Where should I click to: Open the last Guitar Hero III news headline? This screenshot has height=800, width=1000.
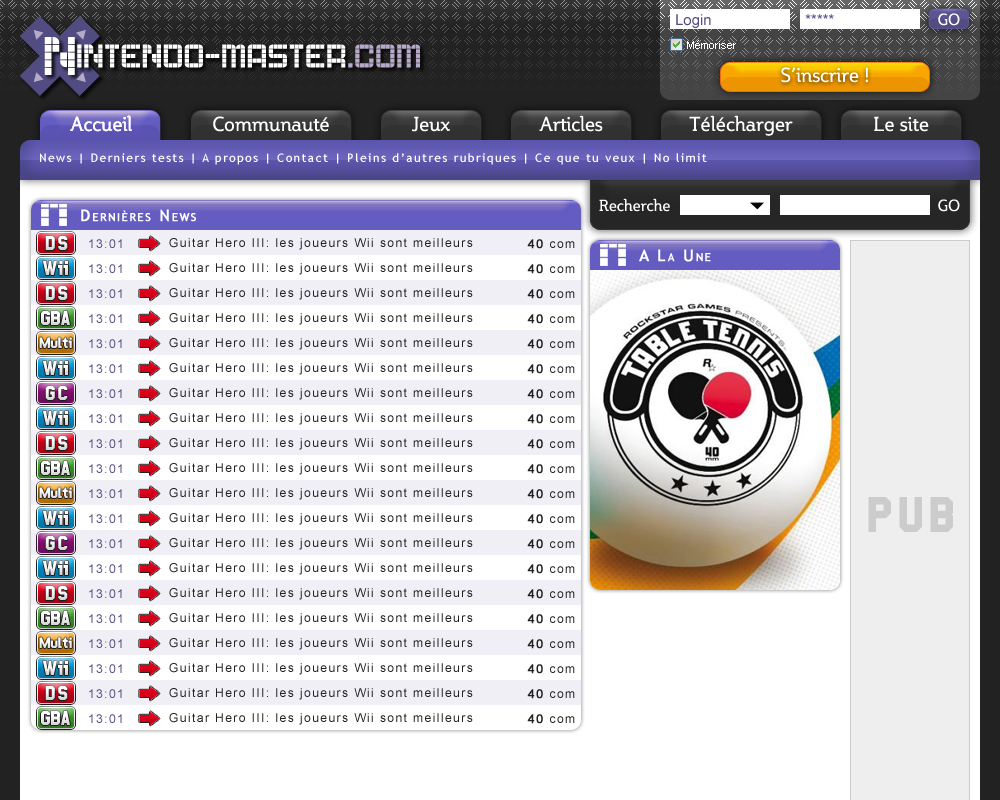click(x=321, y=718)
